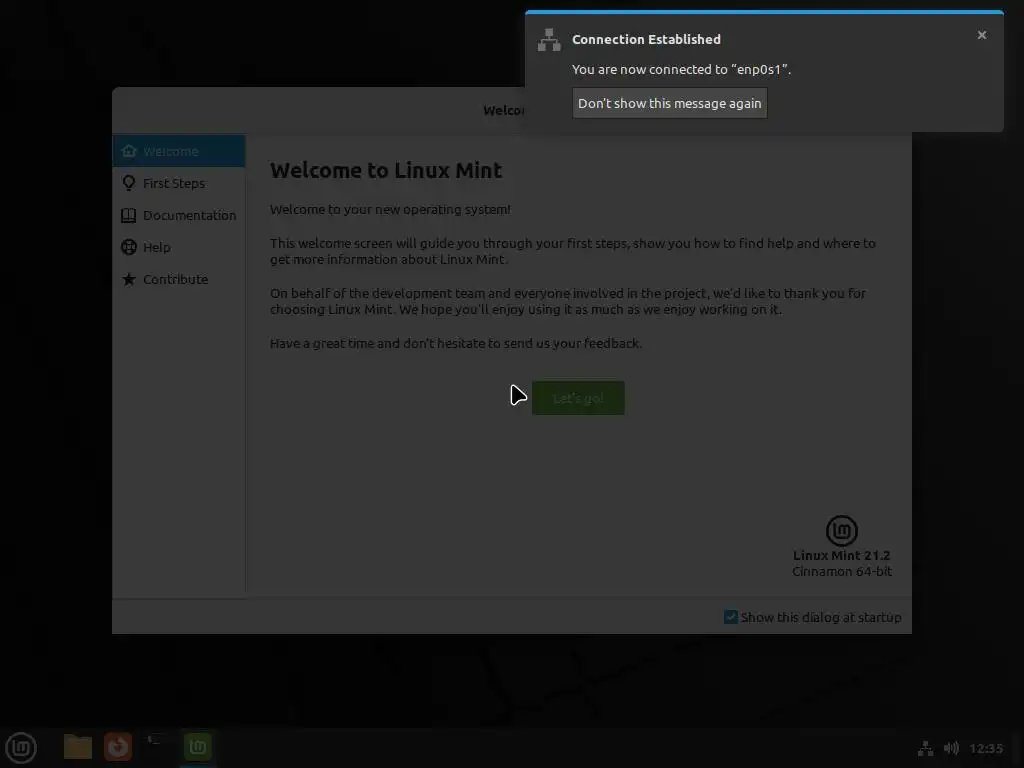Open the Files manager from taskbar
The height and width of the screenshot is (768, 1024).
pyautogui.click(x=78, y=747)
